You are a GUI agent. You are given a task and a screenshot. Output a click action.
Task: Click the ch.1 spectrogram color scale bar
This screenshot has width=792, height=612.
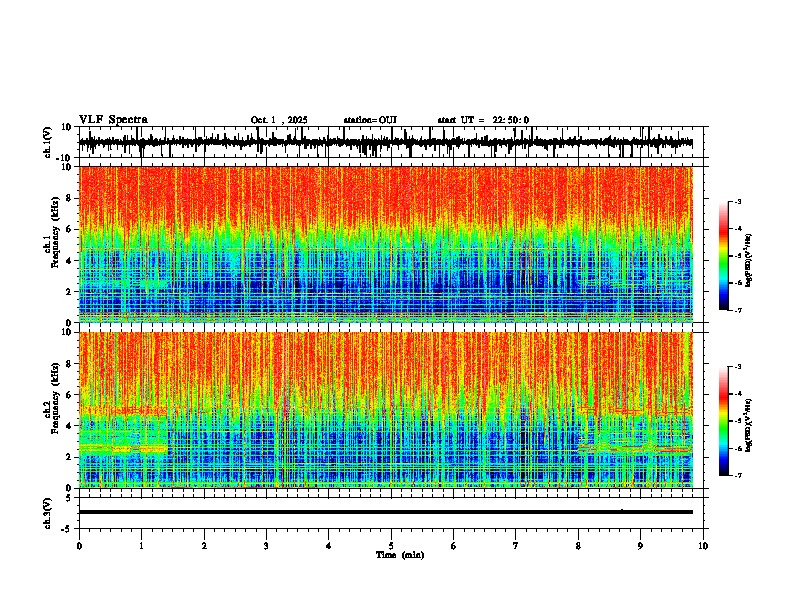tap(724, 256)
